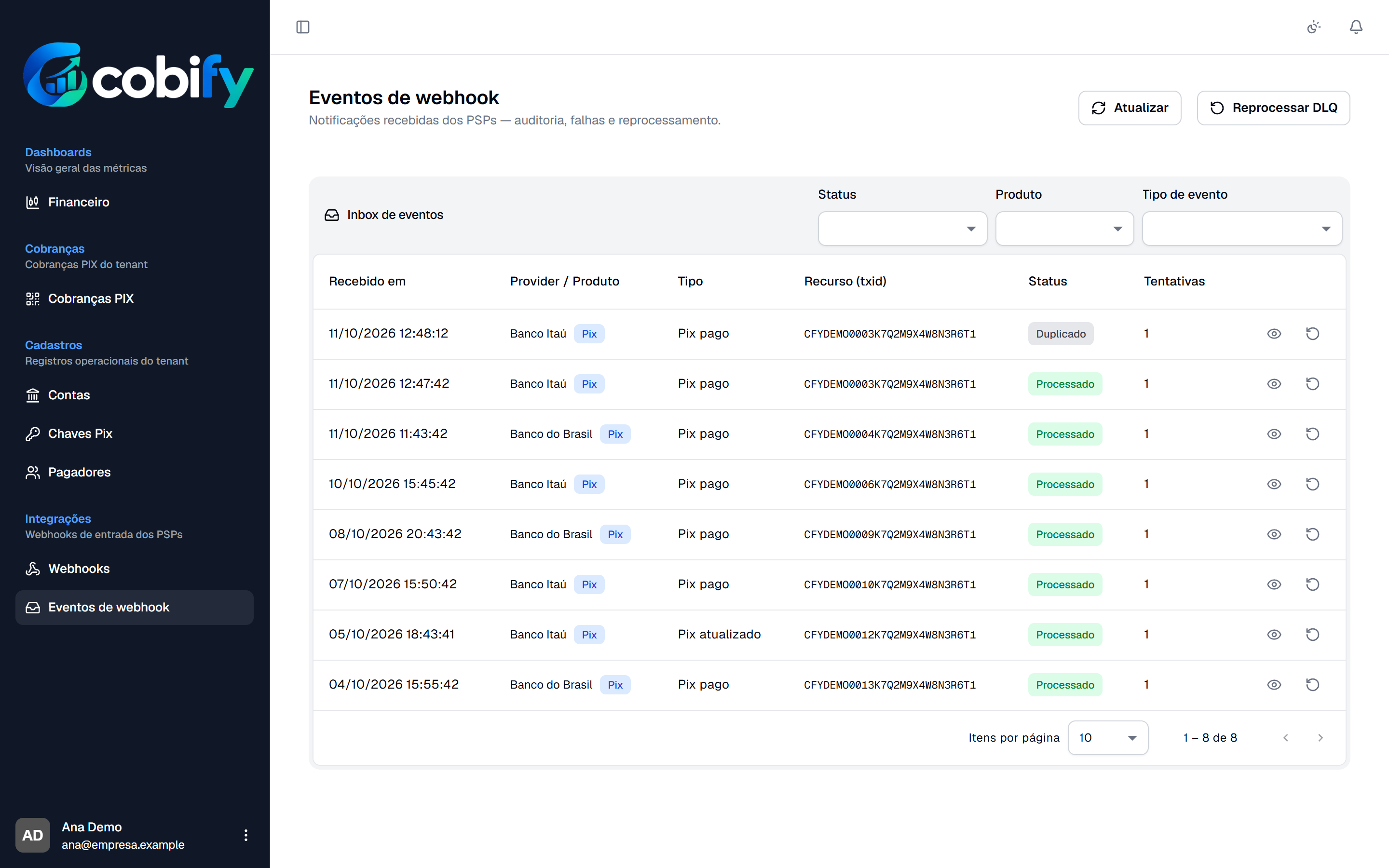Screen dimensions: 1389x868
Task: Go to the next page arrow
Action: coord(1320,738)
